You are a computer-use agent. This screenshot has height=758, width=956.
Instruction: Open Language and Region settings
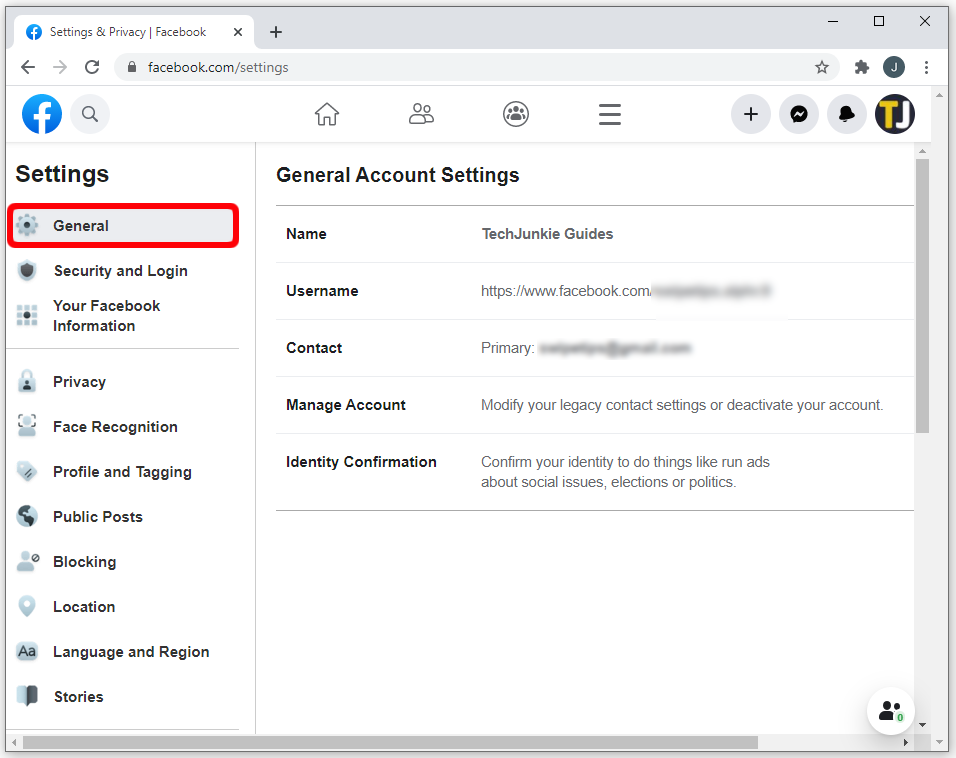130,652
